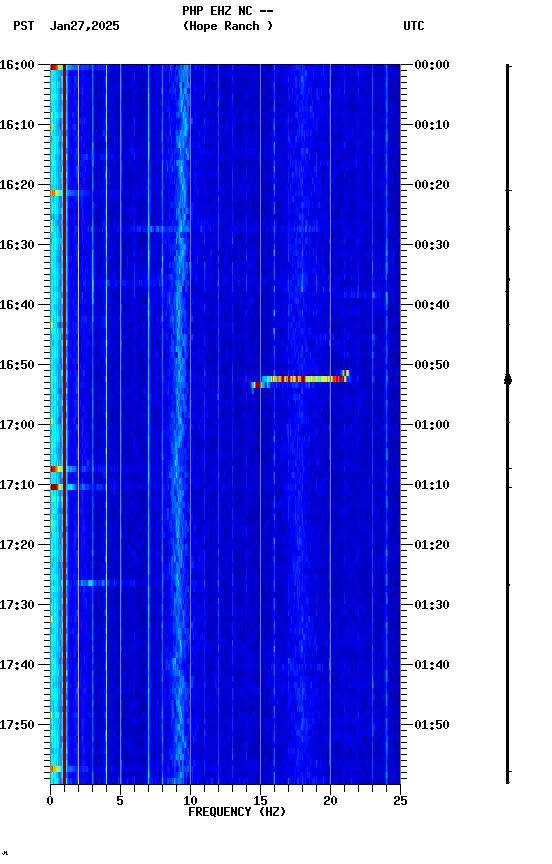Click the '00:20' UTC time label
Viewport: 552px width, 864px height.
pyautogui.click(x=432, y=185)
